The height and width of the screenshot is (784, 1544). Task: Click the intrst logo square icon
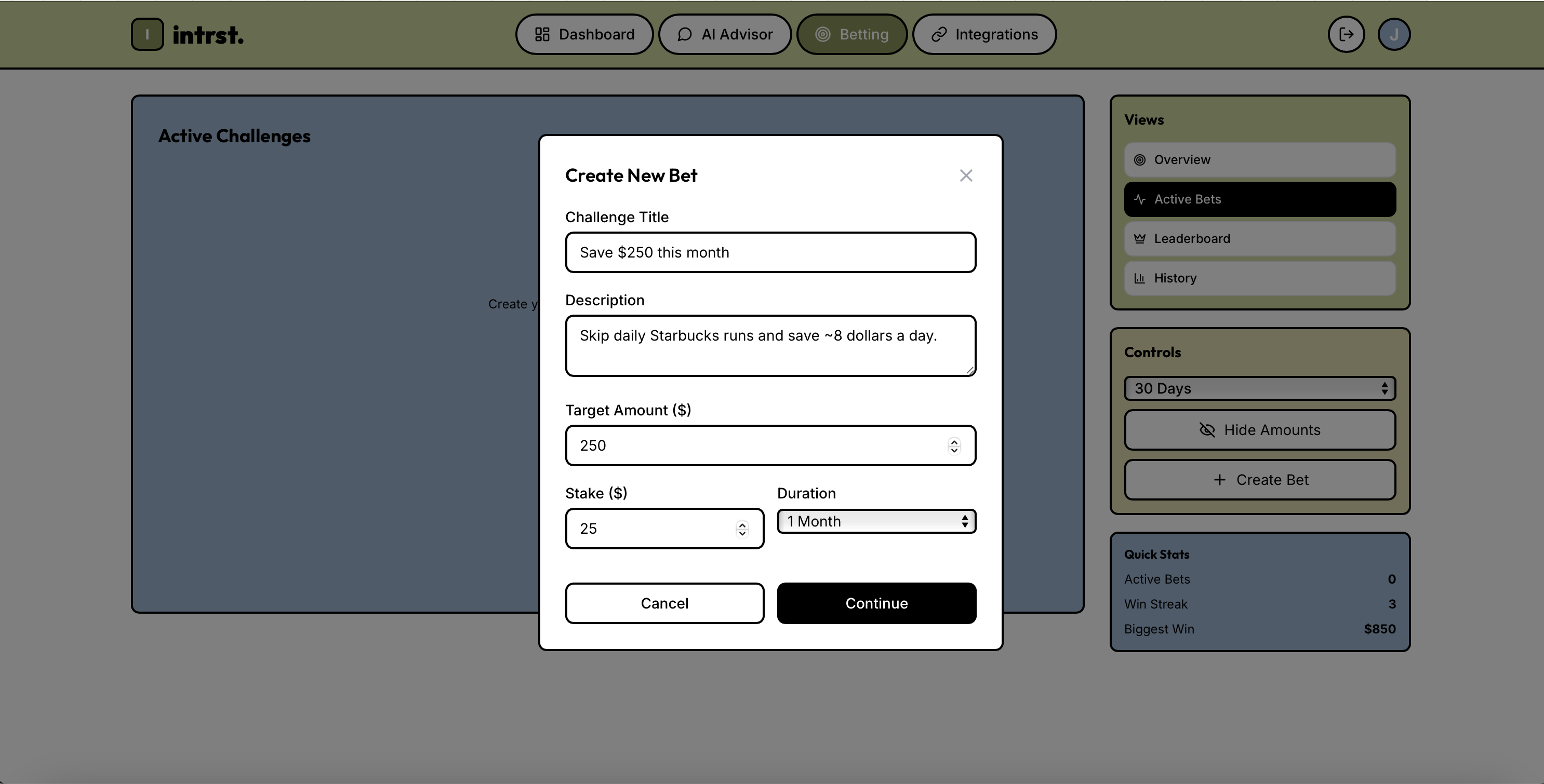[x=147, y=35]
